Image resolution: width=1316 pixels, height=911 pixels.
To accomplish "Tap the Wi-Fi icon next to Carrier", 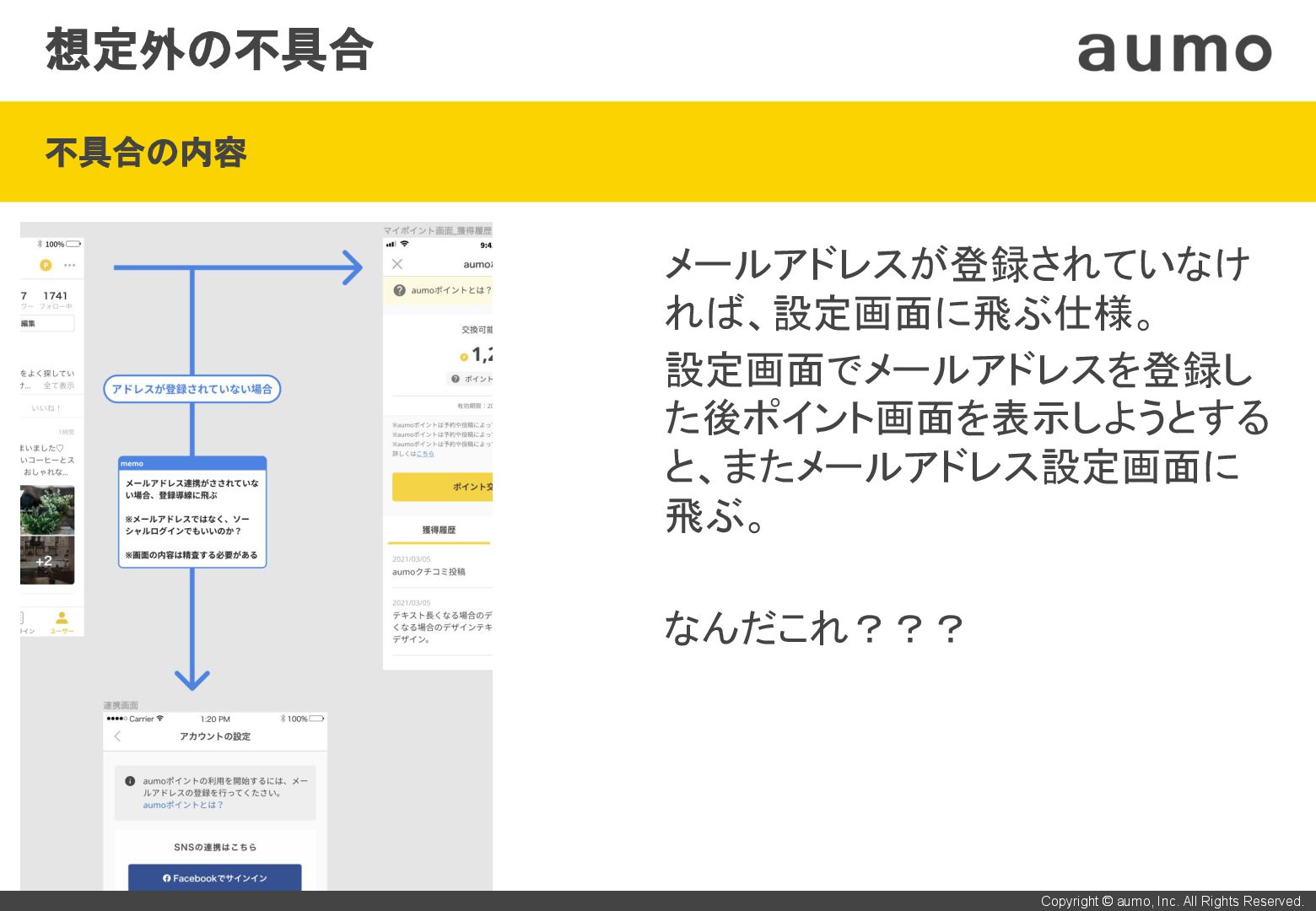I will click(160, 719).
